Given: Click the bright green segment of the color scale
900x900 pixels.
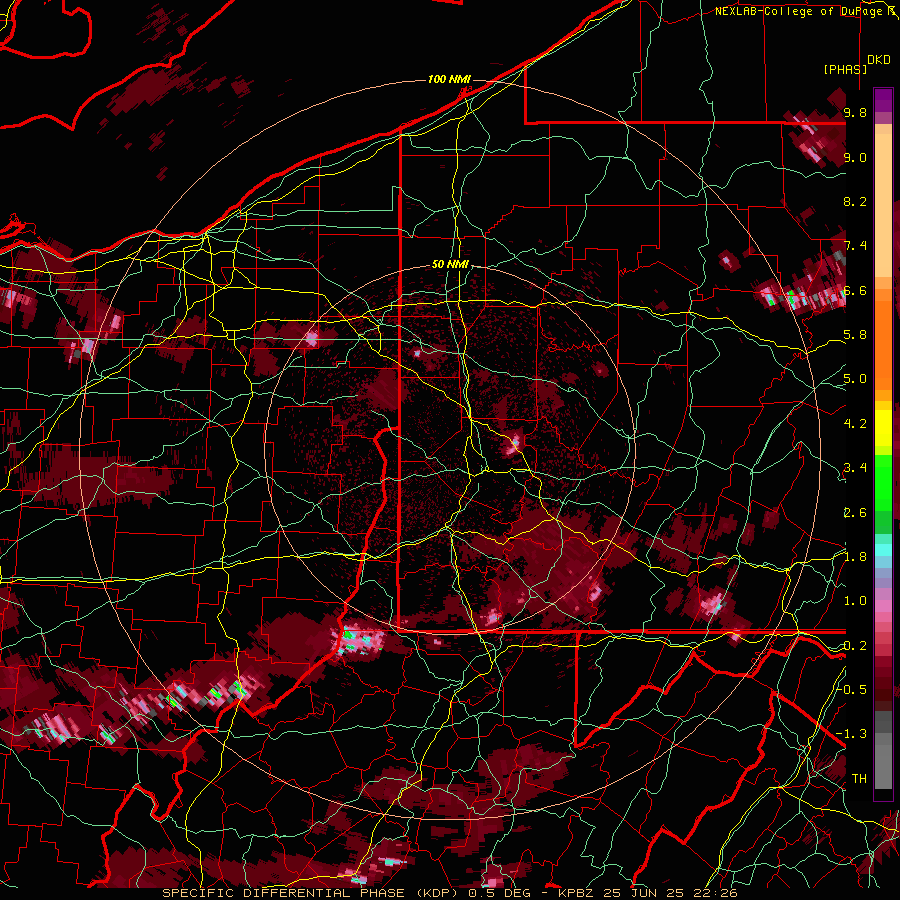Looking at the screenshot, I should pyautogui.click(x=883, y=483).
